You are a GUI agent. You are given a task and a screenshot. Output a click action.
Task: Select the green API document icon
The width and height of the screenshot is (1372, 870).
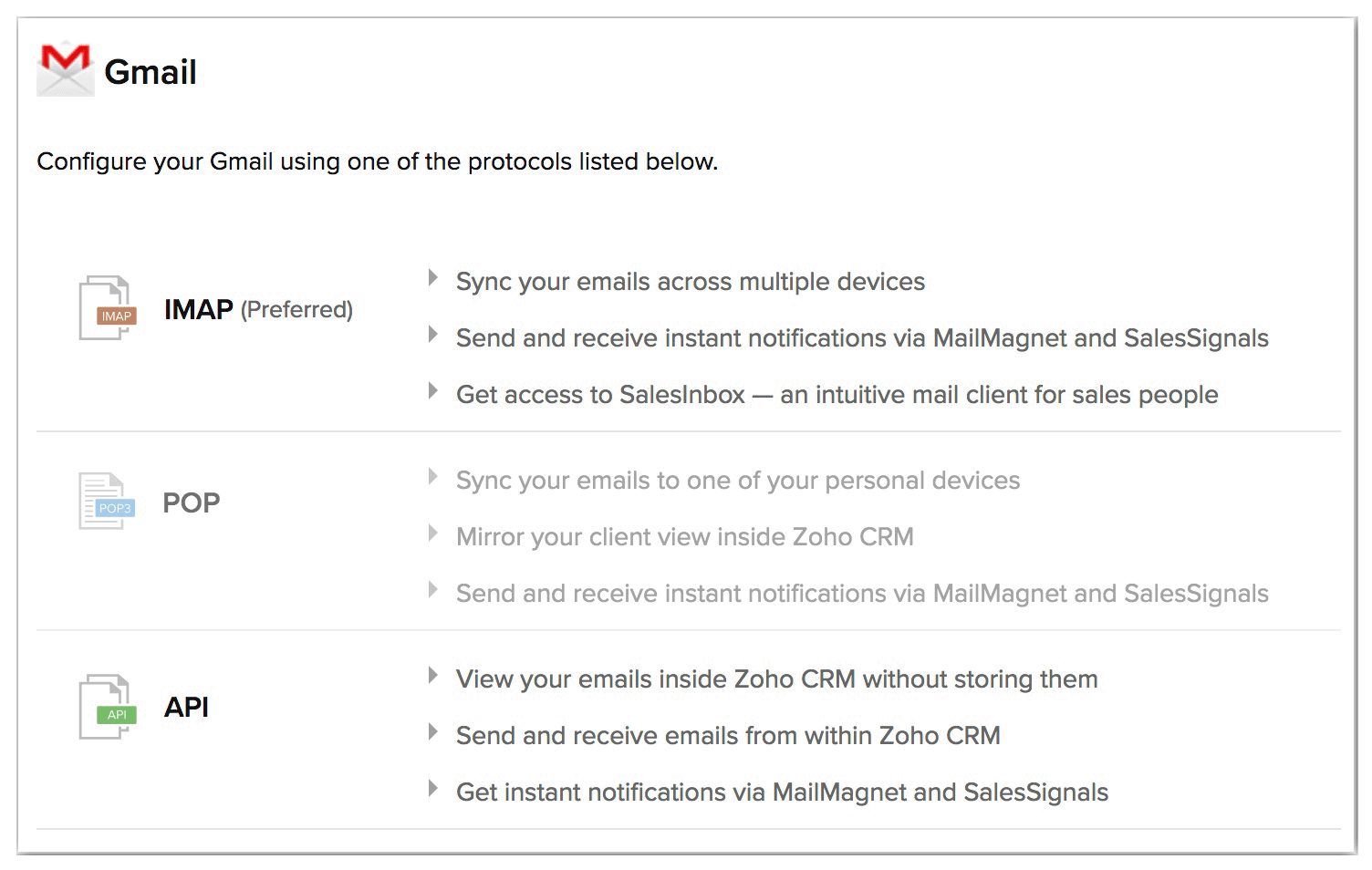pos(108,706)
